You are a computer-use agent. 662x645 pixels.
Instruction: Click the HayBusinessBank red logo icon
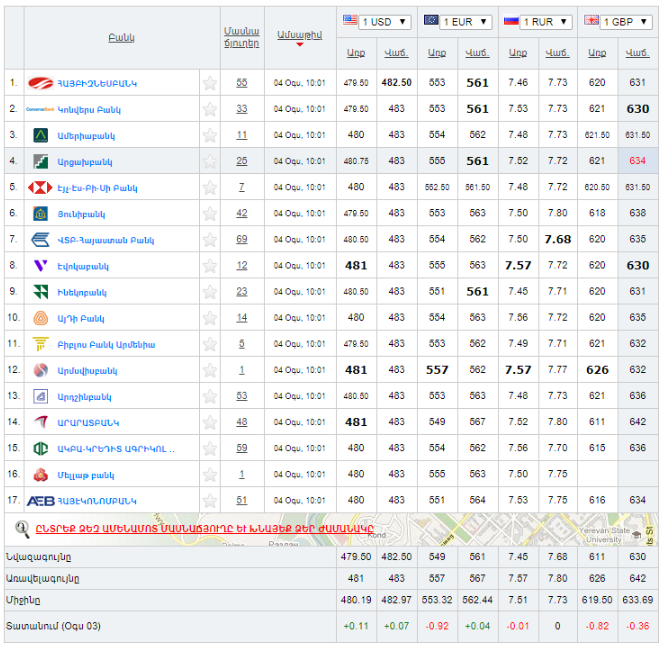tap(40, 83)
